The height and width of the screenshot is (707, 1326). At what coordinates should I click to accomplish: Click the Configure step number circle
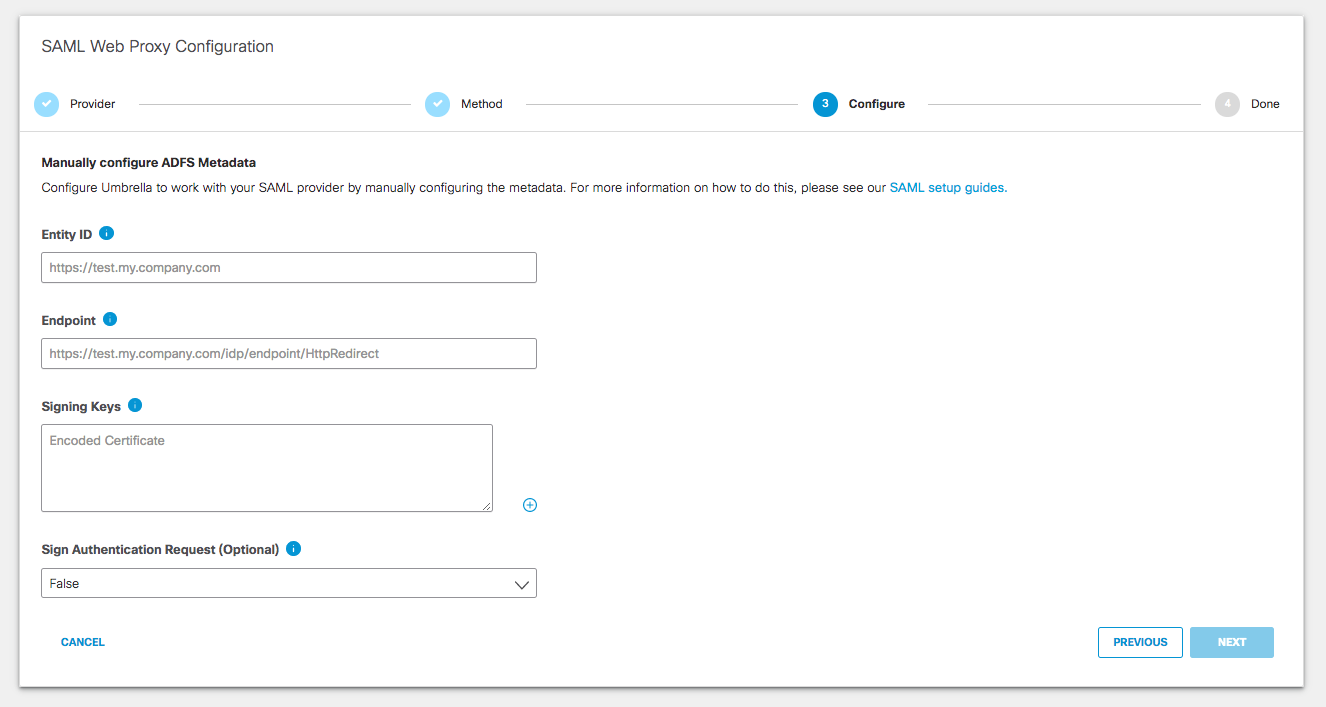[x=825, y=103]
